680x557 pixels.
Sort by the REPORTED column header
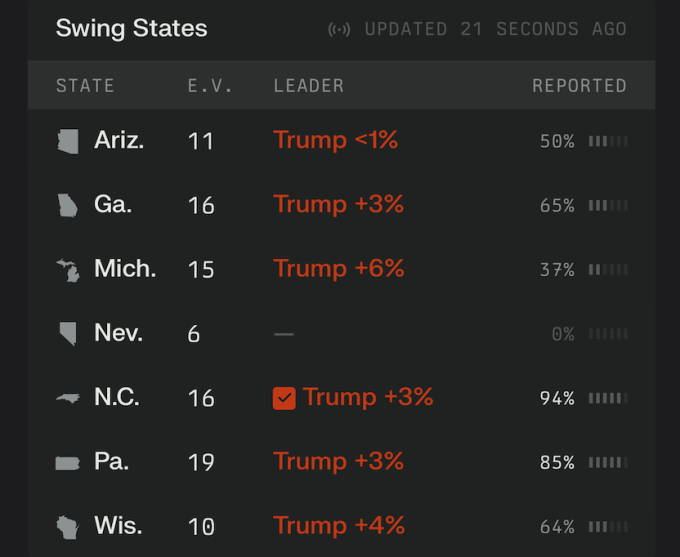point(579,86)
